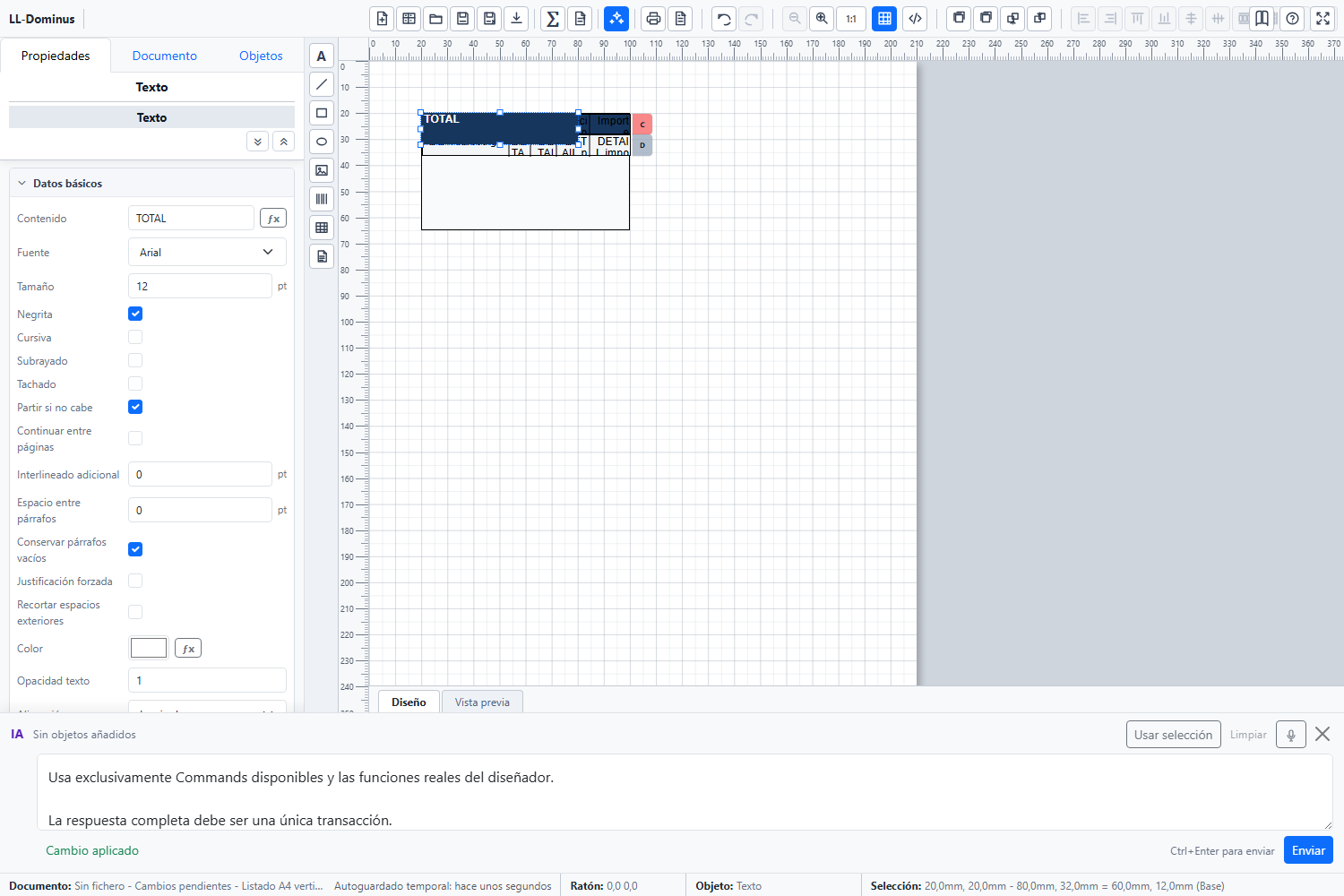Undo the last change

724,19
